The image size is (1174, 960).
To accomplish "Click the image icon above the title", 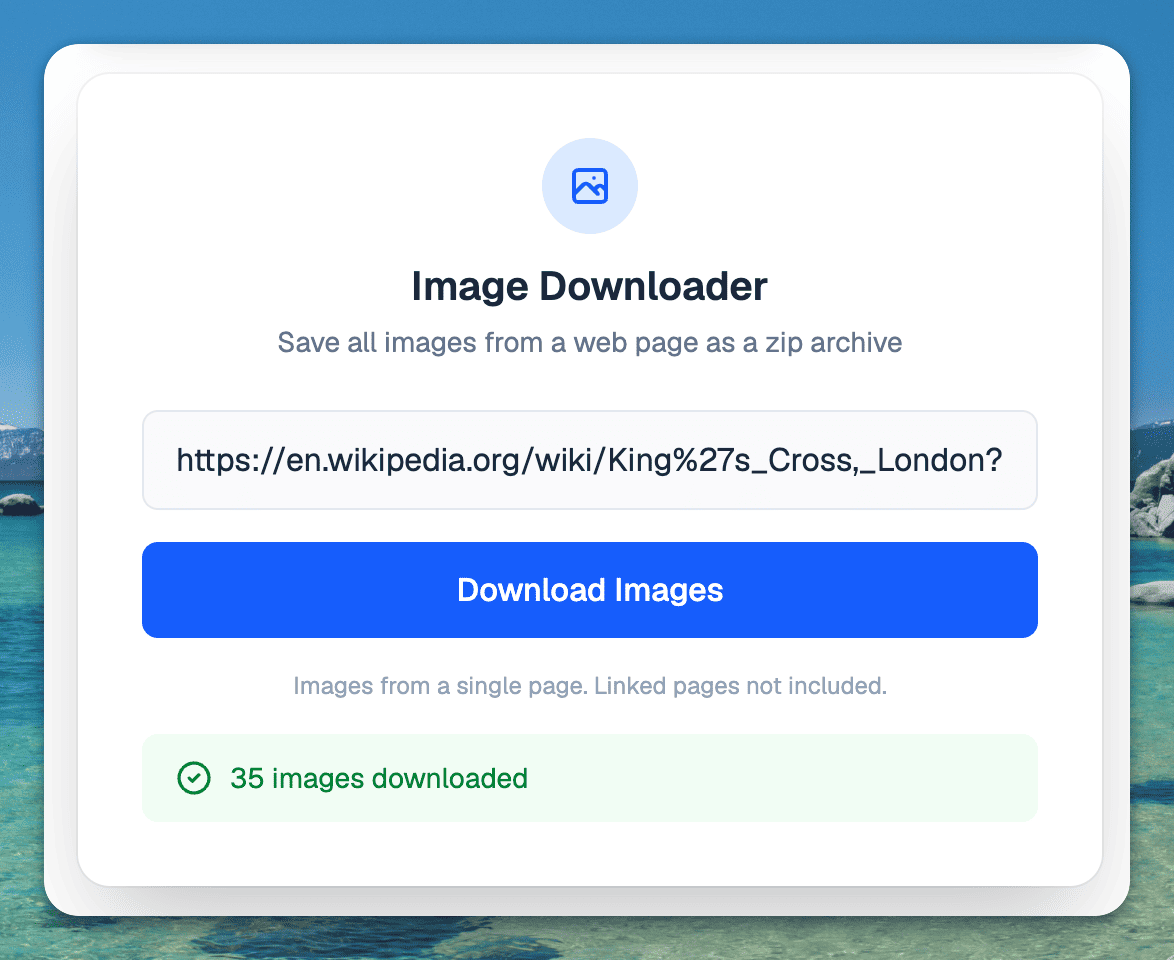I will click(590, 186).
